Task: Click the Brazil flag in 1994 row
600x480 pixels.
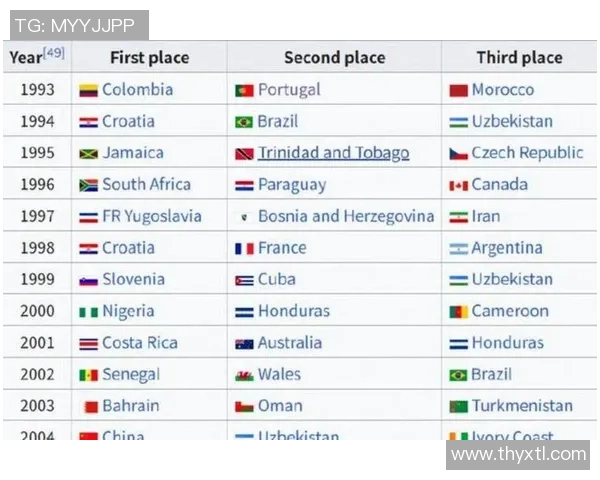Action: [244, 122]
